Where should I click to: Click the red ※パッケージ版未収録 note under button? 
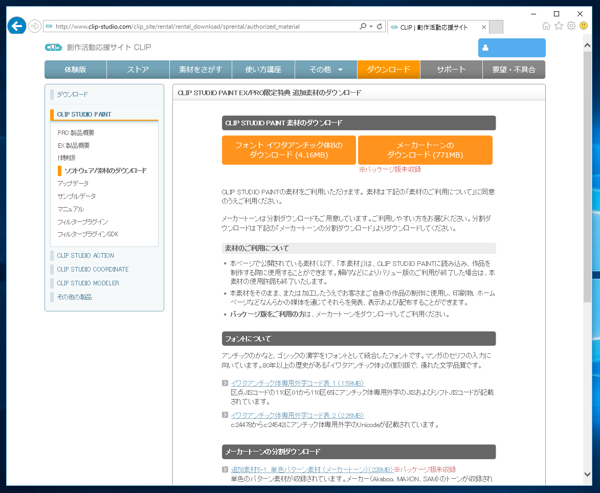tap(390, 169)
